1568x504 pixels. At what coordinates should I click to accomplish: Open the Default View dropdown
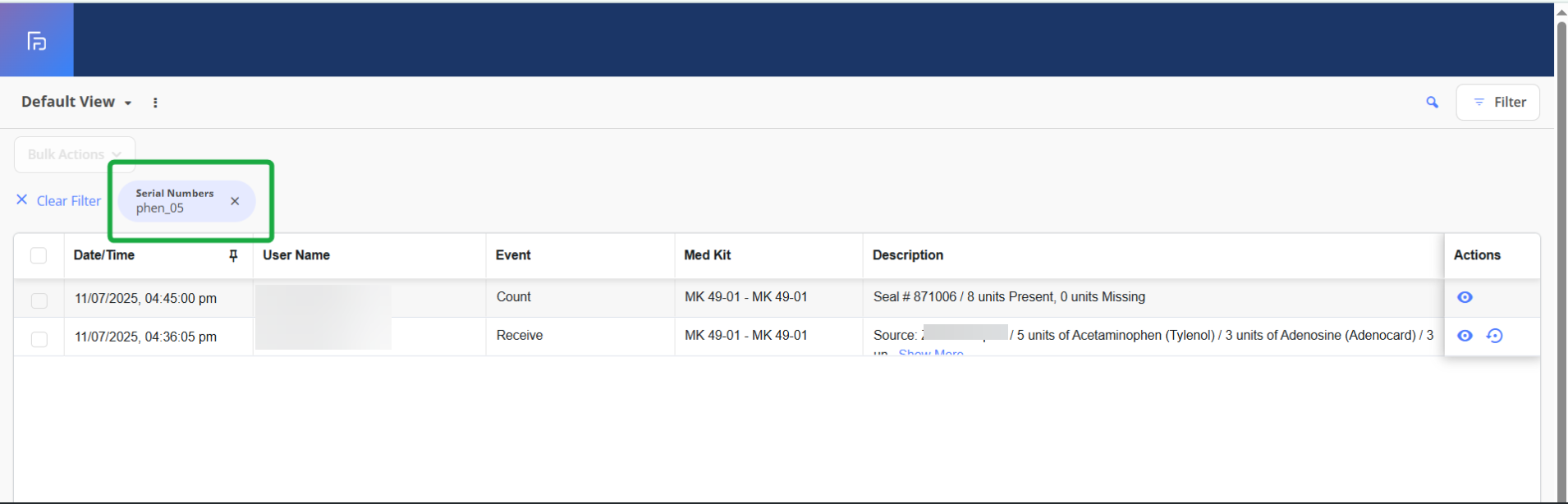coord(76,102)
